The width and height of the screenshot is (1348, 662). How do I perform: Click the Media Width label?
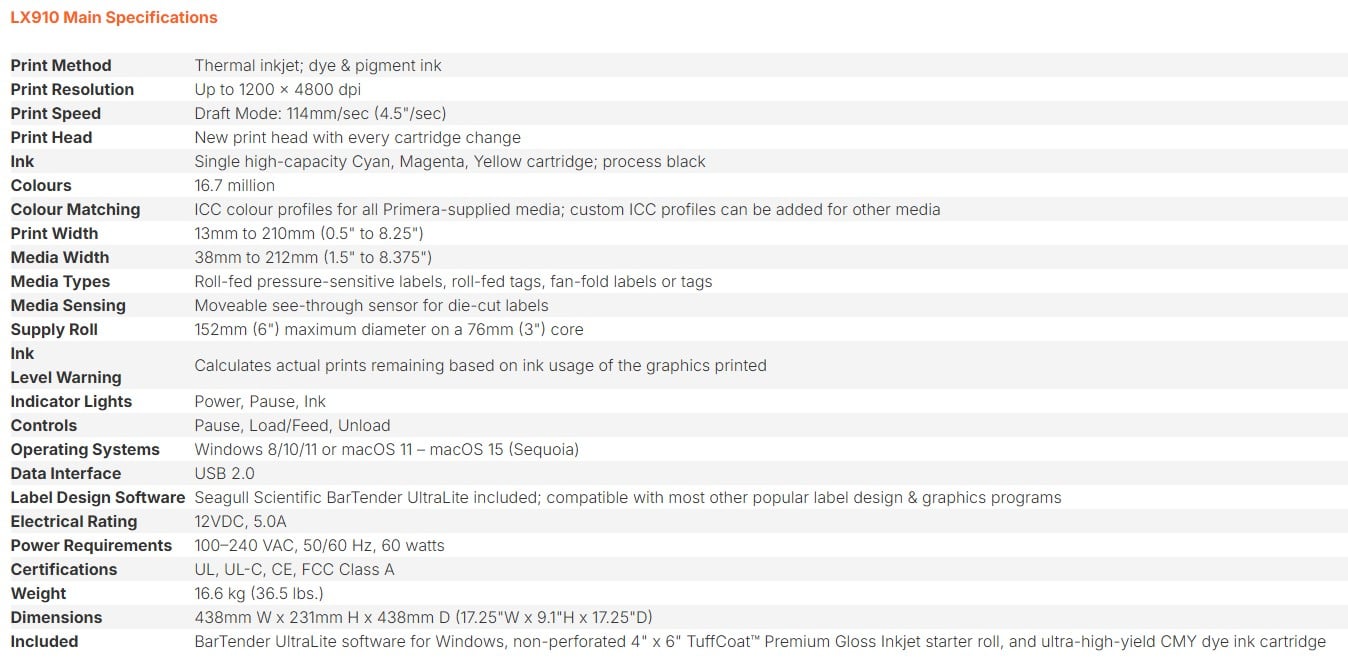pyautogui.click(x=60, y=257)
